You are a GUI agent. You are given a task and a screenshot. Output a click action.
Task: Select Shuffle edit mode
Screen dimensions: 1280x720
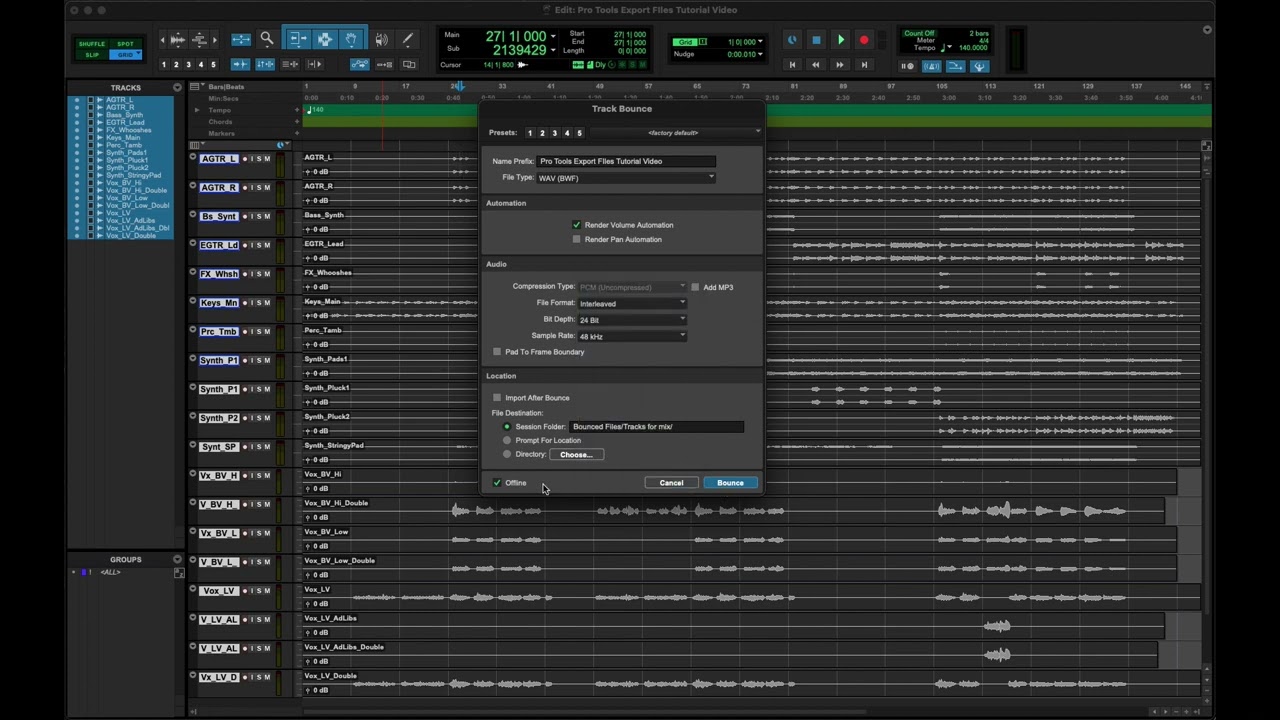[x=92, y=44]
